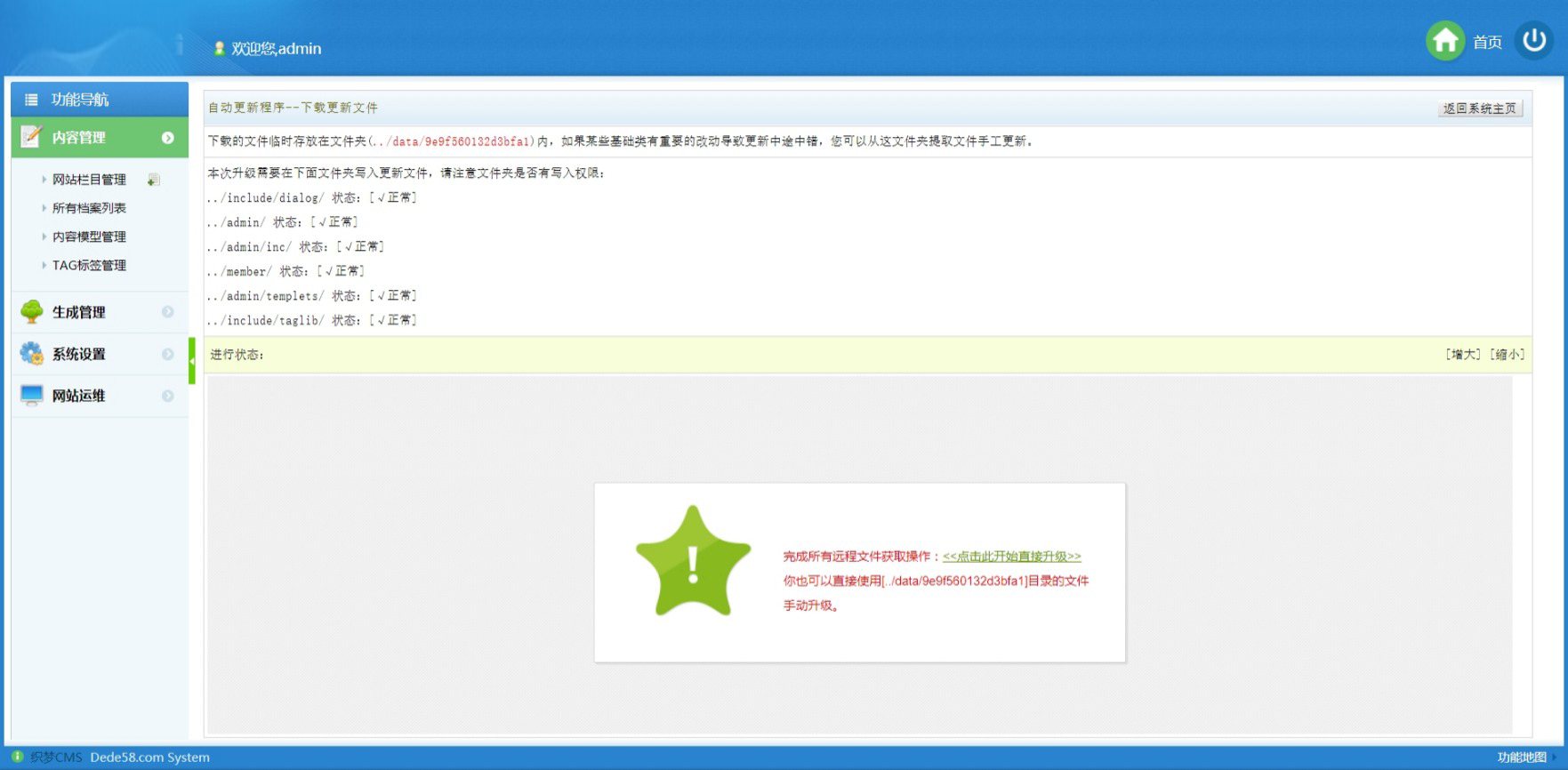Image resolution: width=1568 pixels, height=770 pixels.
Task: Open TAG标签管理 menu item
Action: point(89,265)
